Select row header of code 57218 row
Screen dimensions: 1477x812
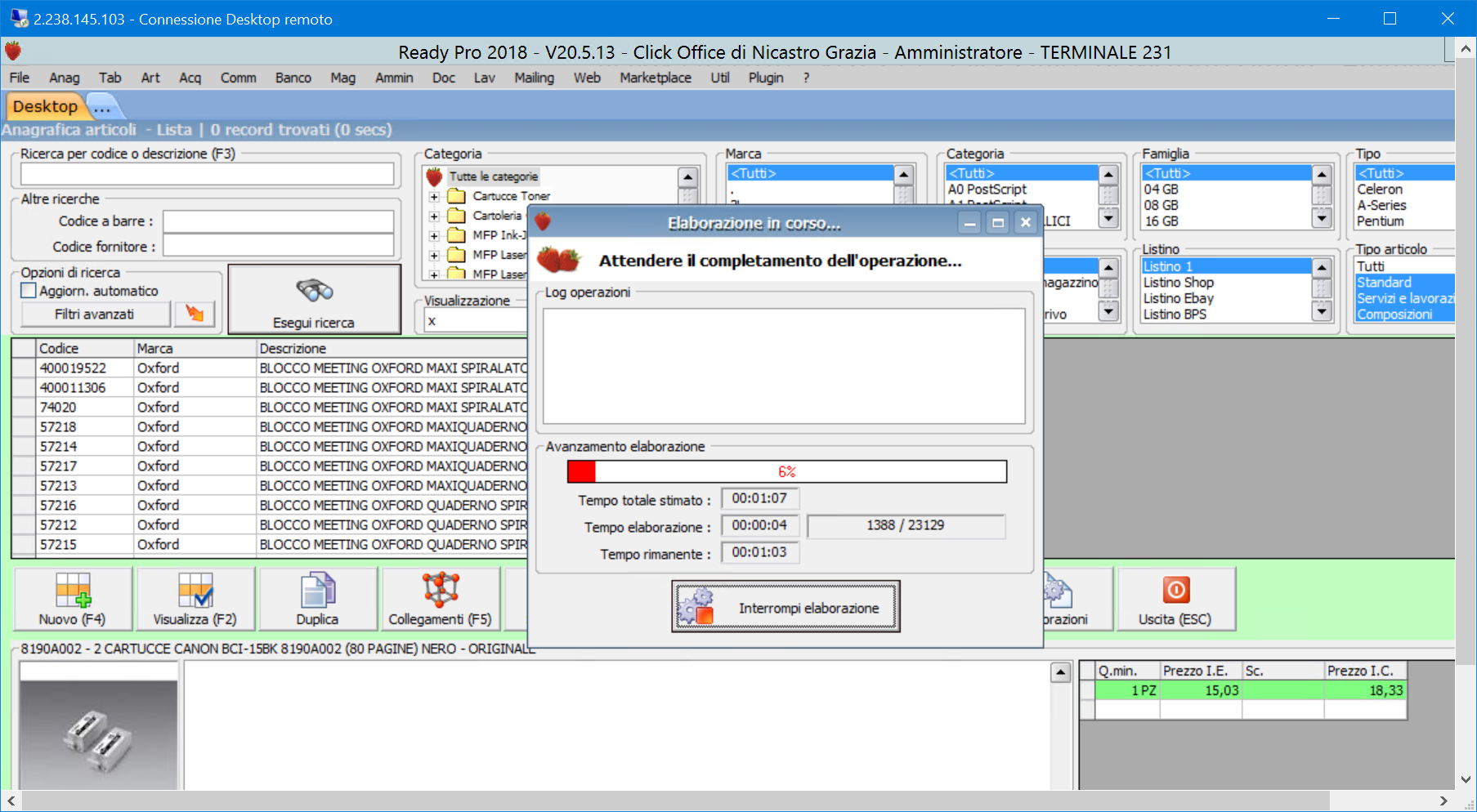click(x=25, y=427)
